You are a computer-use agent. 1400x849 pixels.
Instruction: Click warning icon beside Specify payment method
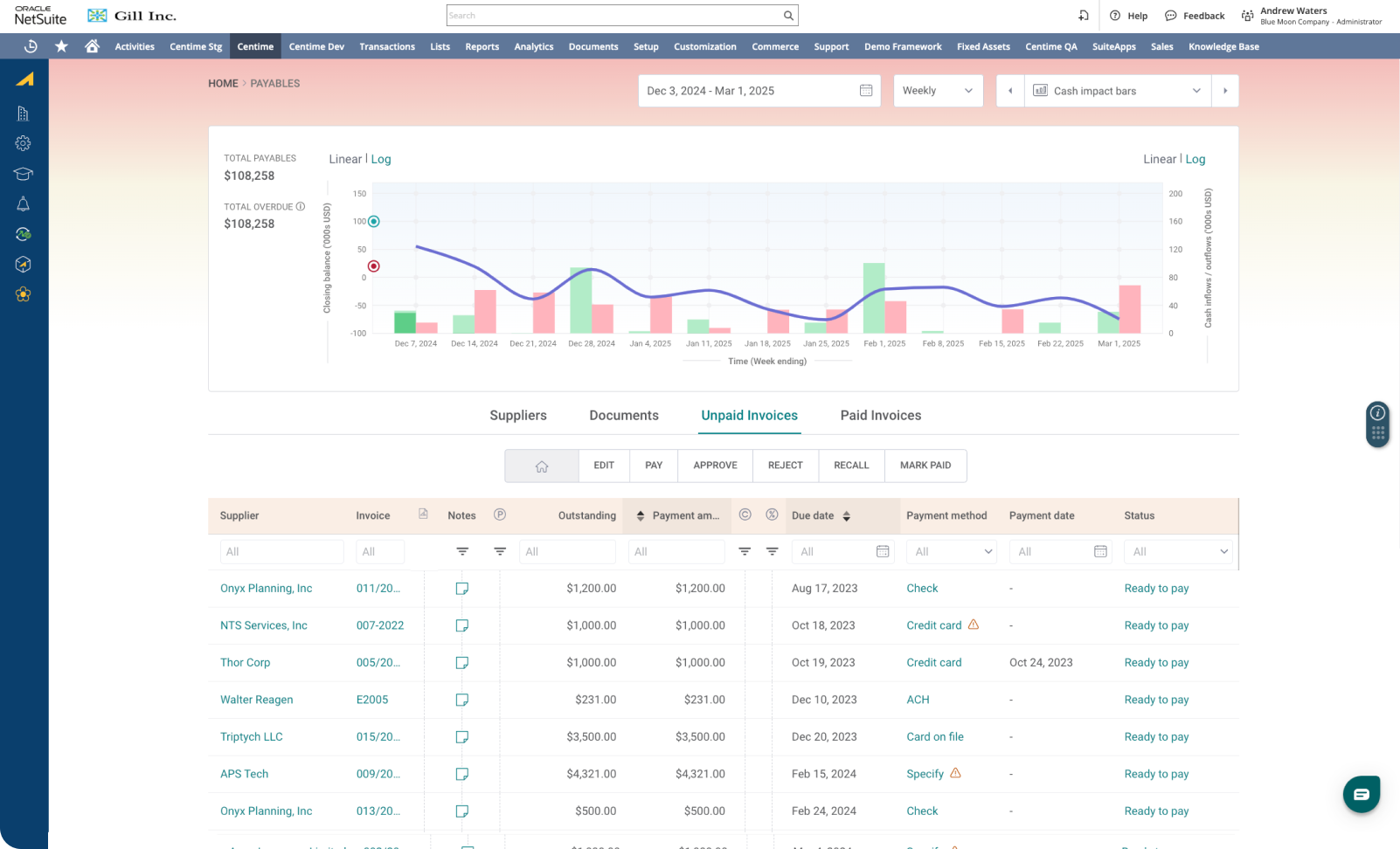pyautogui.click(x=955, y=773)
